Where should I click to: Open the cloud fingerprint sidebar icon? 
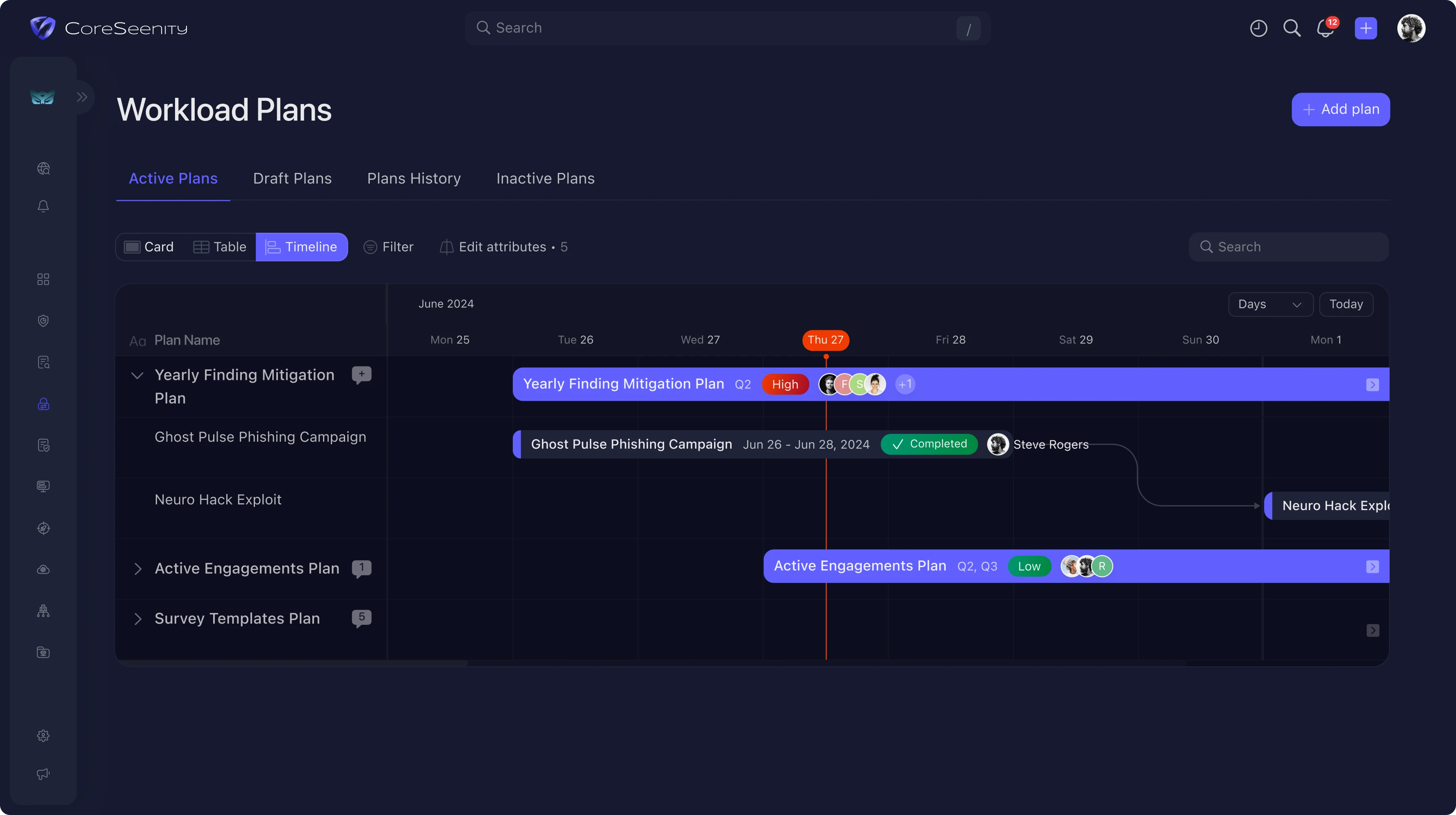pos(43,570)
